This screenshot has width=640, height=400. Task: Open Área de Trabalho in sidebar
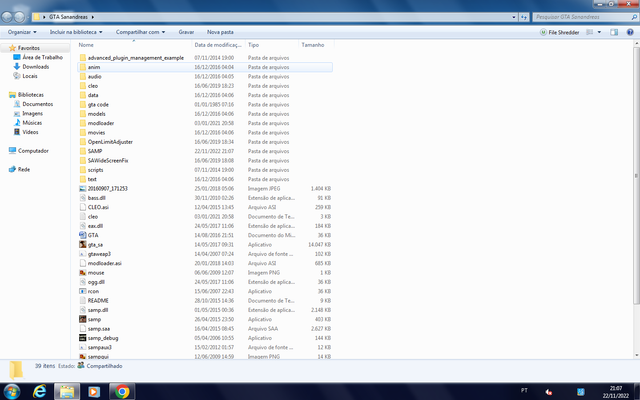coord(38,57)
